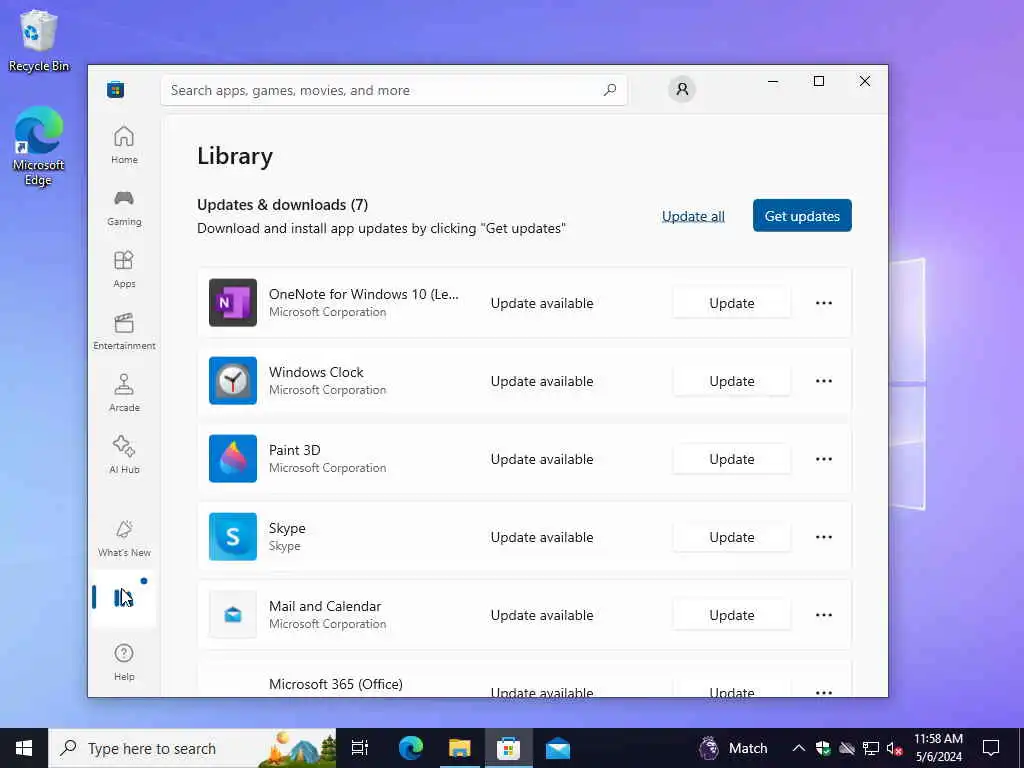Click the Skype app icon
Screen dimensions: 1024x768
click(x=232, y=537)
